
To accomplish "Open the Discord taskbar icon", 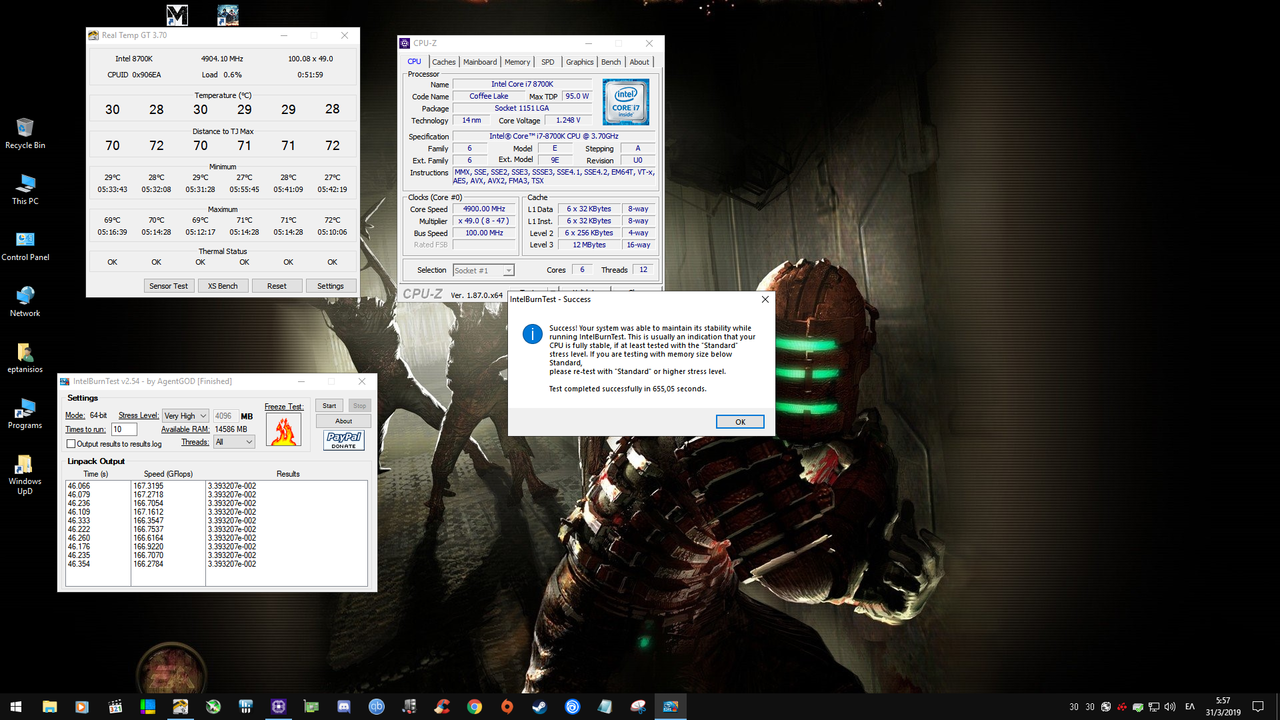I will point(343,707).
